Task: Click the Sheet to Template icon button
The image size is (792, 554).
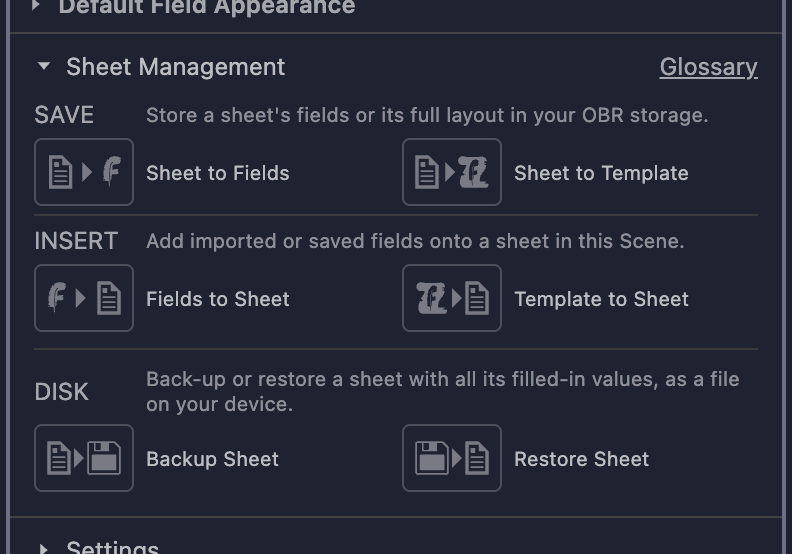Action: point(452,172)
